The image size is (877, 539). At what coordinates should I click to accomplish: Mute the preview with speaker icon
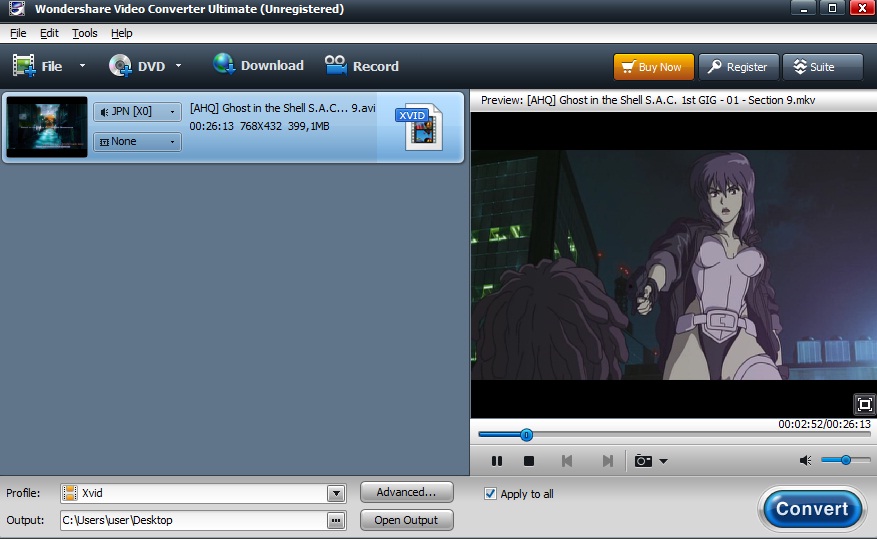[805, 460]
